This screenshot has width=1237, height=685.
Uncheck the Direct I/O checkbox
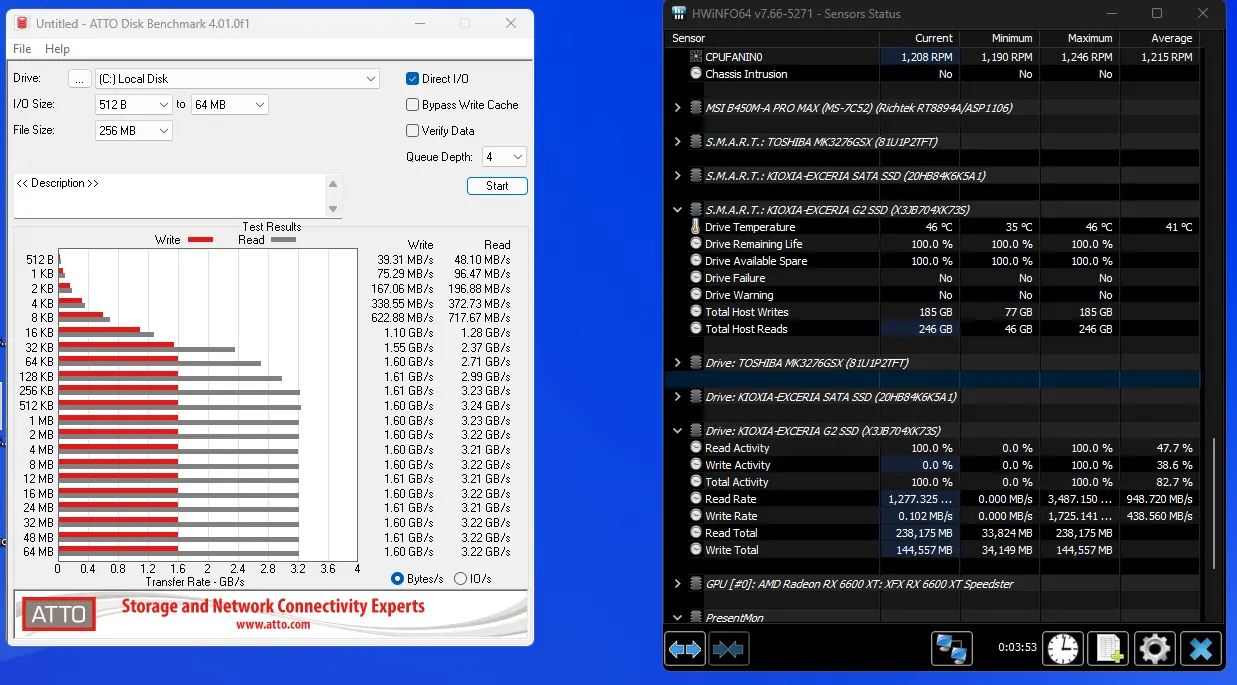tap(412, 79)
